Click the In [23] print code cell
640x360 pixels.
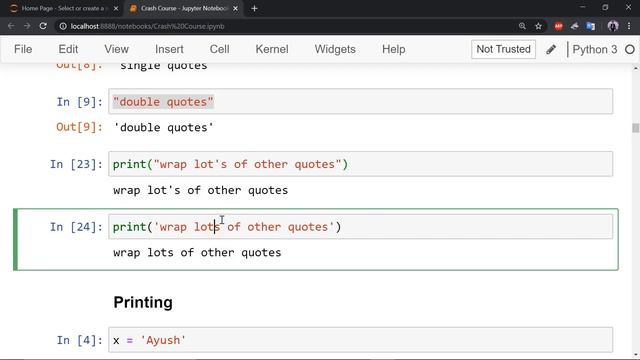click(x=360, y=164)
